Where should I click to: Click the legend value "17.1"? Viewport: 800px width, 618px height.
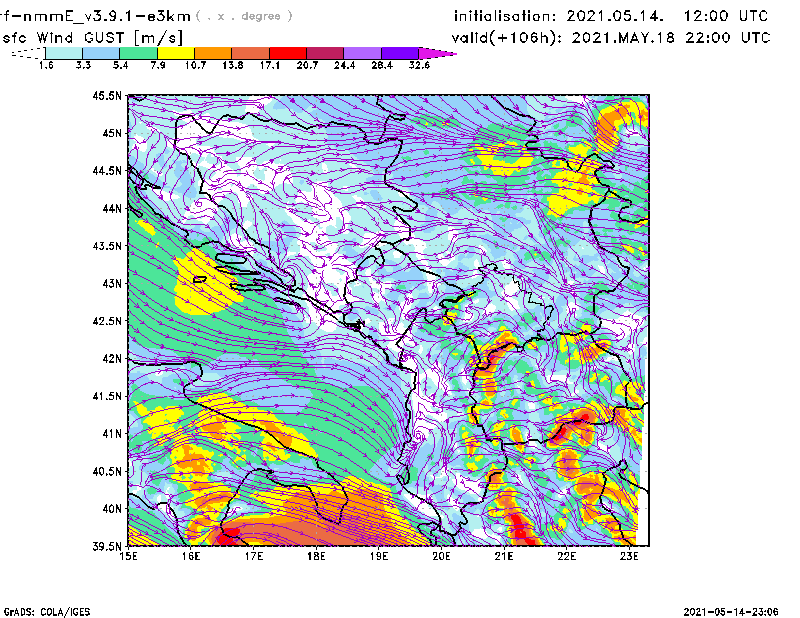270,65
